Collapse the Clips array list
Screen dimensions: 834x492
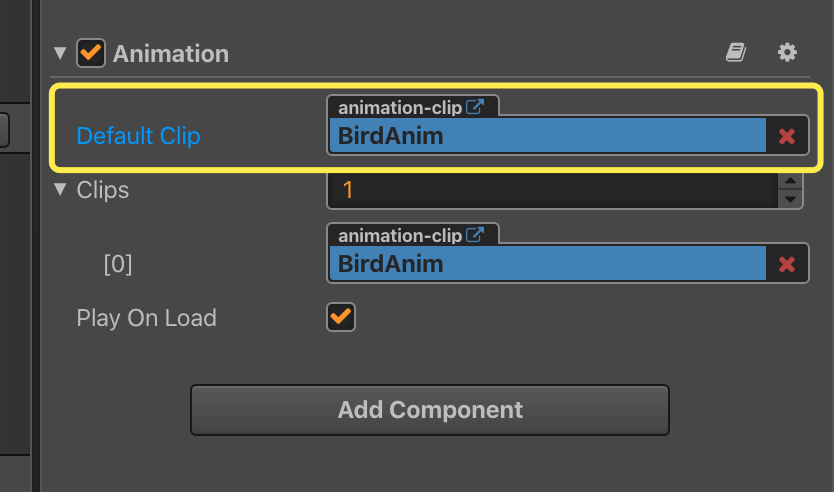60,189
